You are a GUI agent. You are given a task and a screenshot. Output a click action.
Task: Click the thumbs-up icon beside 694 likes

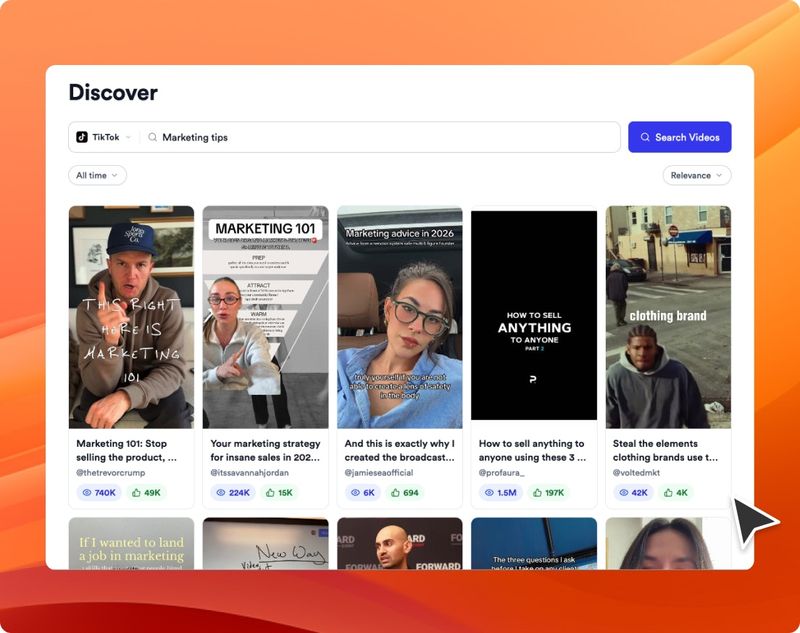tap(395, 493)
